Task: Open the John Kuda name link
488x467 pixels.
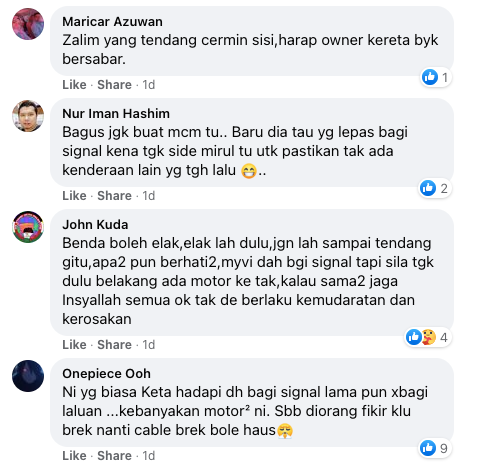Action: click(x=95, y=224)
